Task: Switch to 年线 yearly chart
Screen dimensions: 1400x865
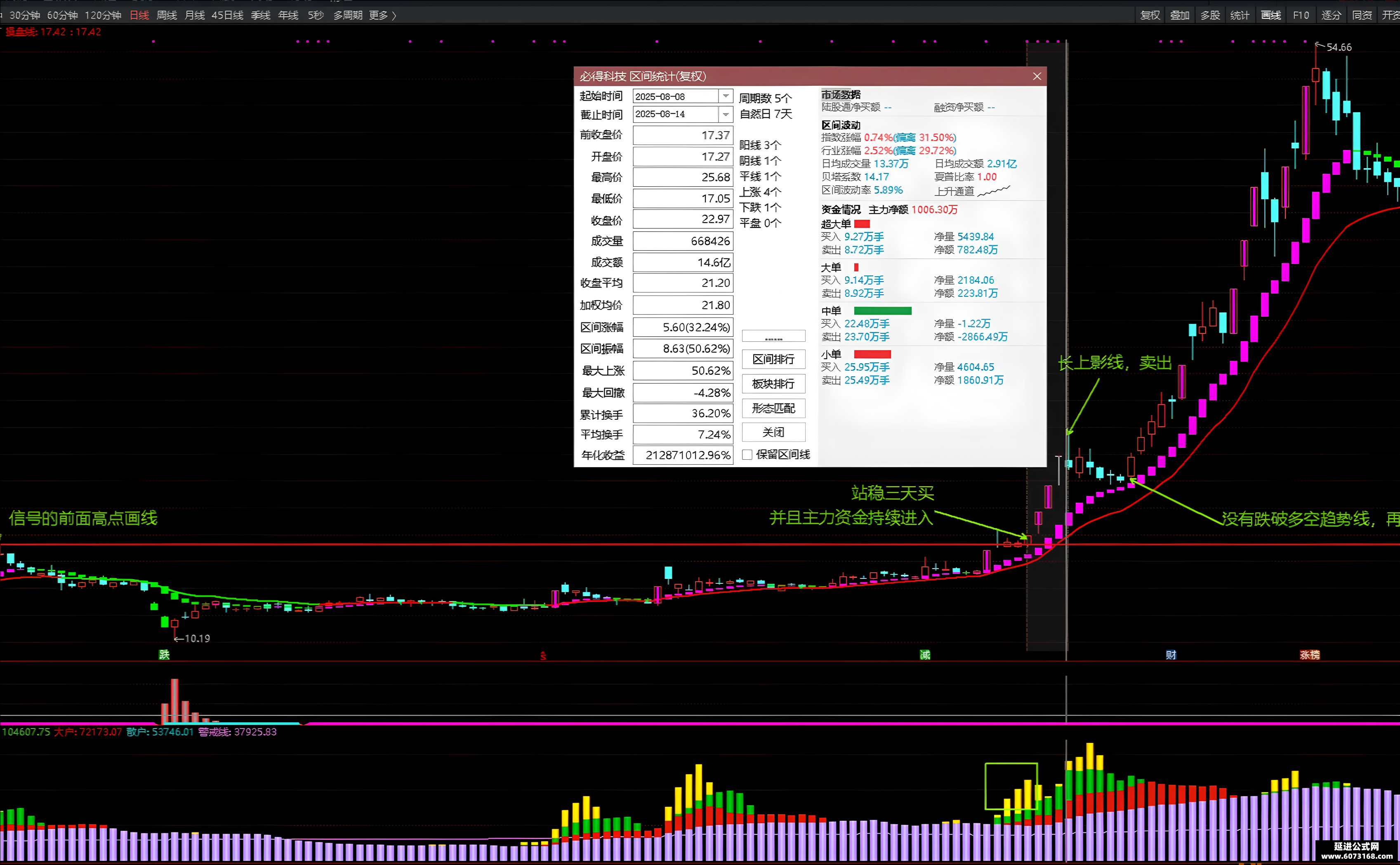Action: pos(288,15)
